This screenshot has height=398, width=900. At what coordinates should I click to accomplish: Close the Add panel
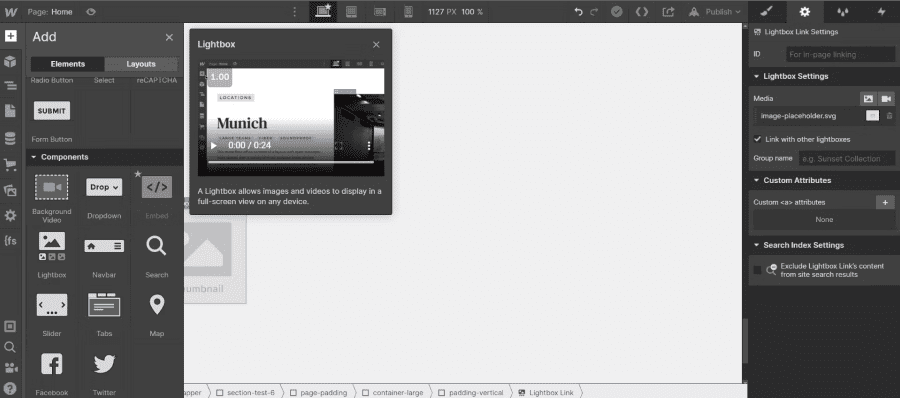[169, 37]
